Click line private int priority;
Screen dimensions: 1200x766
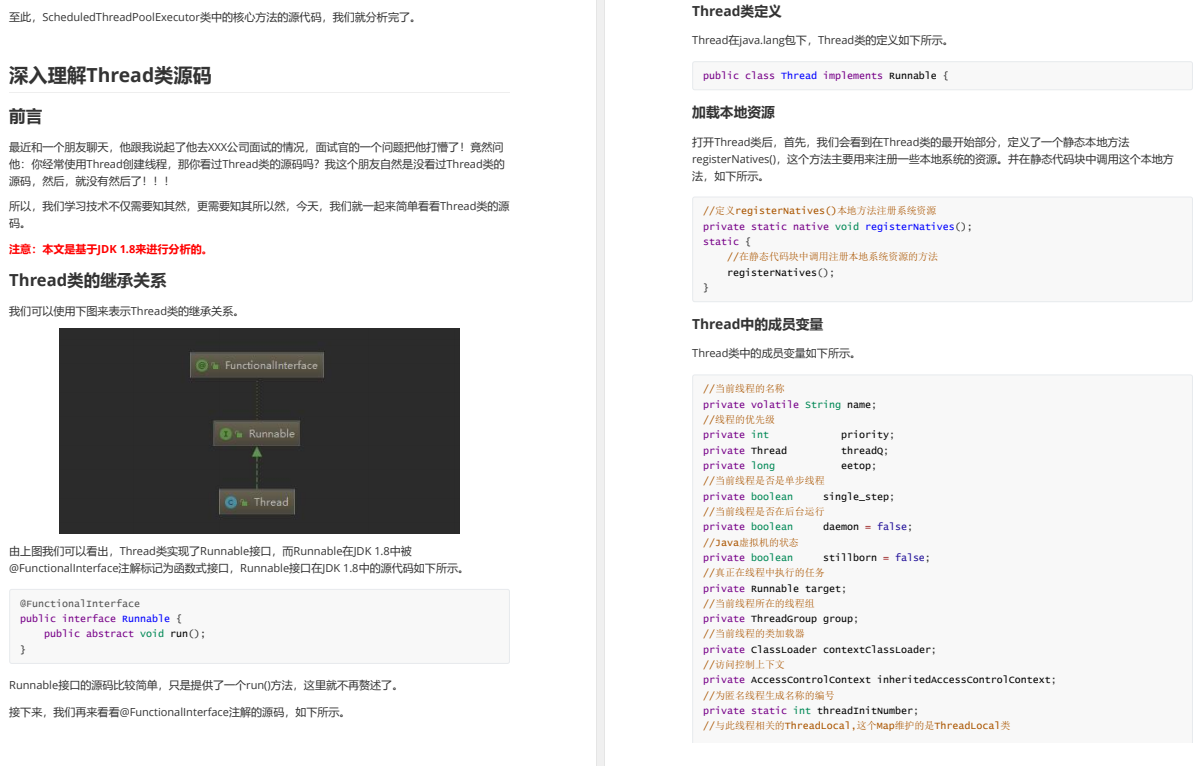(798, 434)
